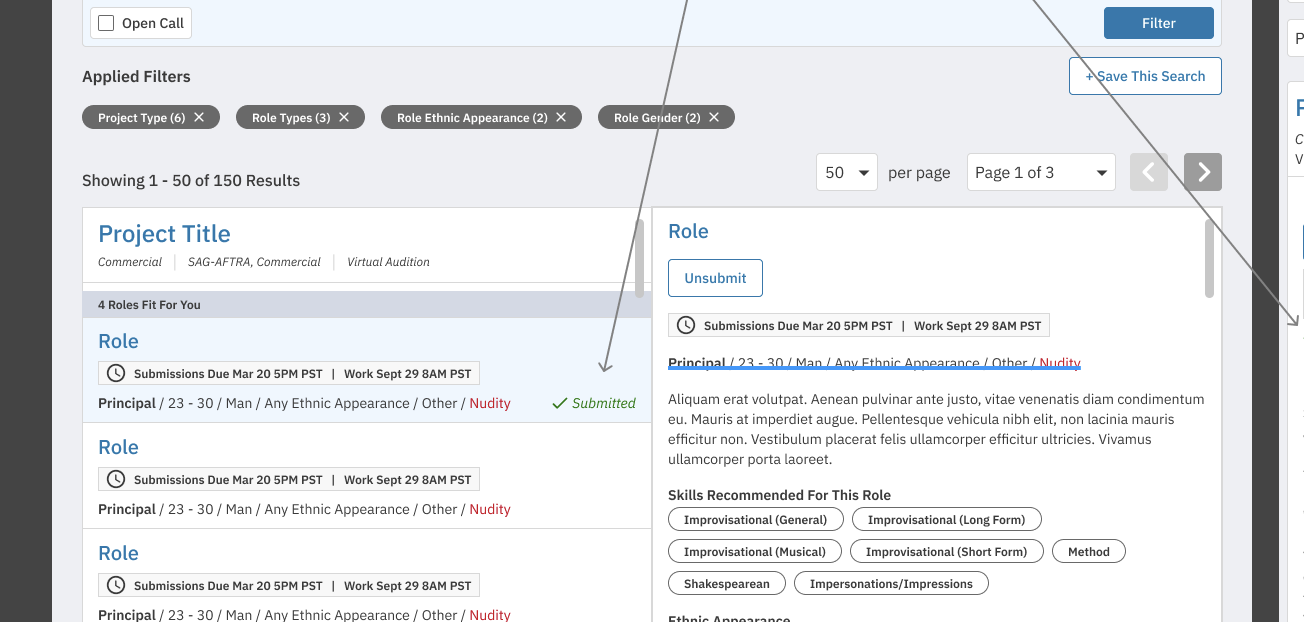The height and width of the screenshot is (622, 1304).
Task: Open the Project Title link
Action: [x=164, y=234]
